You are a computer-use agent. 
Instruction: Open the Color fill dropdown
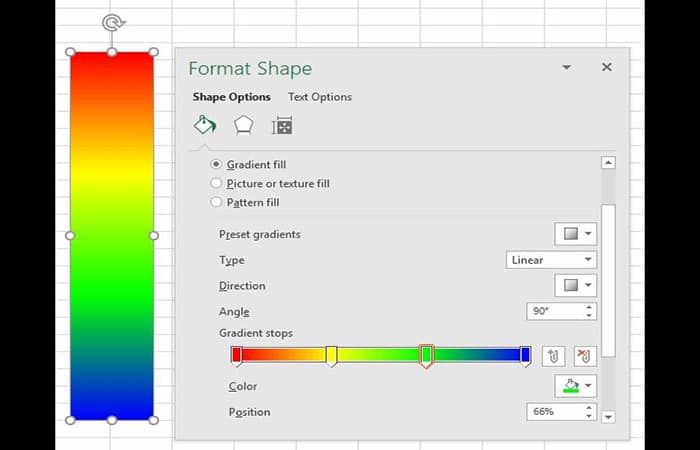coord(575,385)
